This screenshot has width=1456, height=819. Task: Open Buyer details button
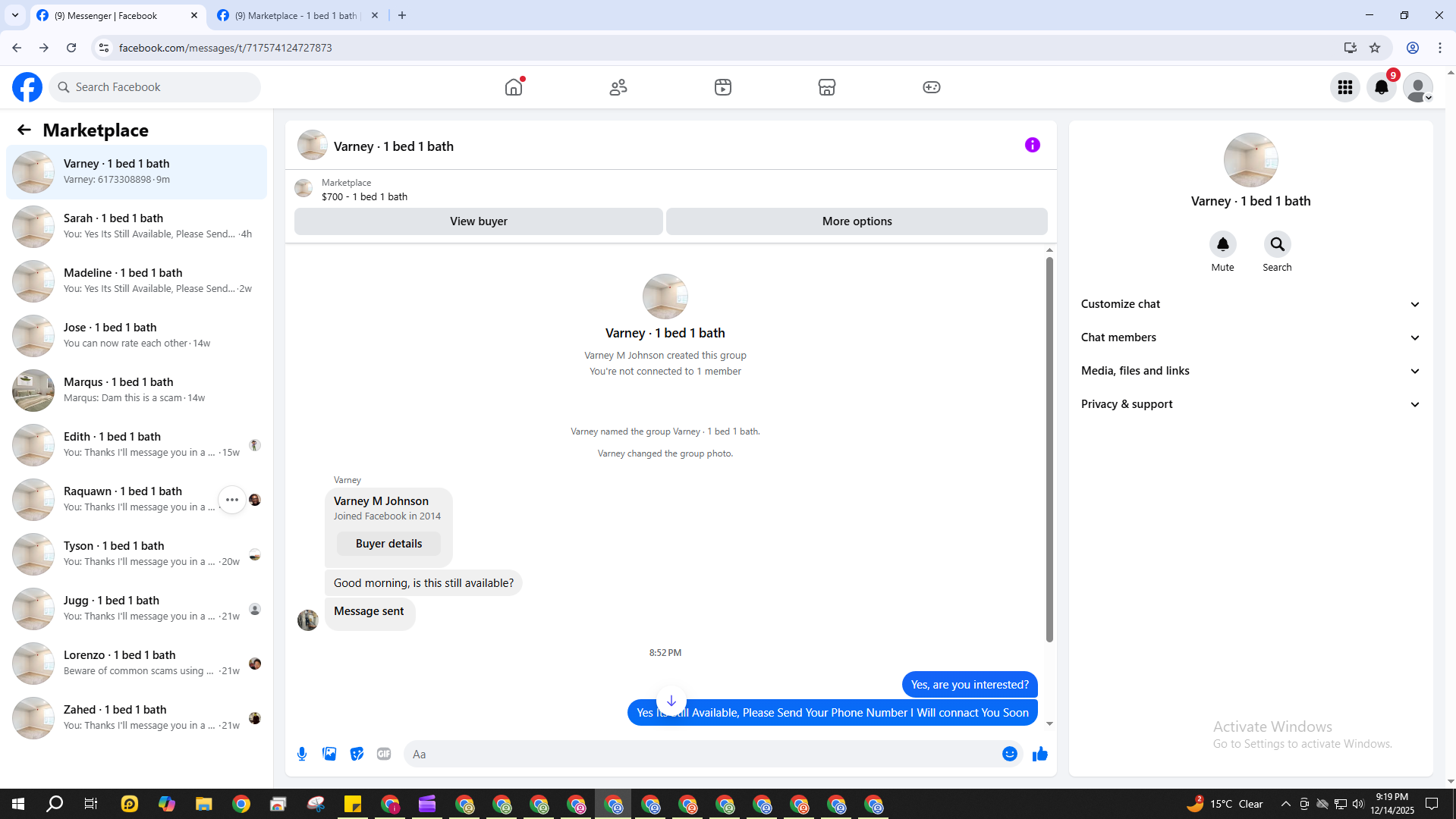pyautogui.click(x=388, y=544)
